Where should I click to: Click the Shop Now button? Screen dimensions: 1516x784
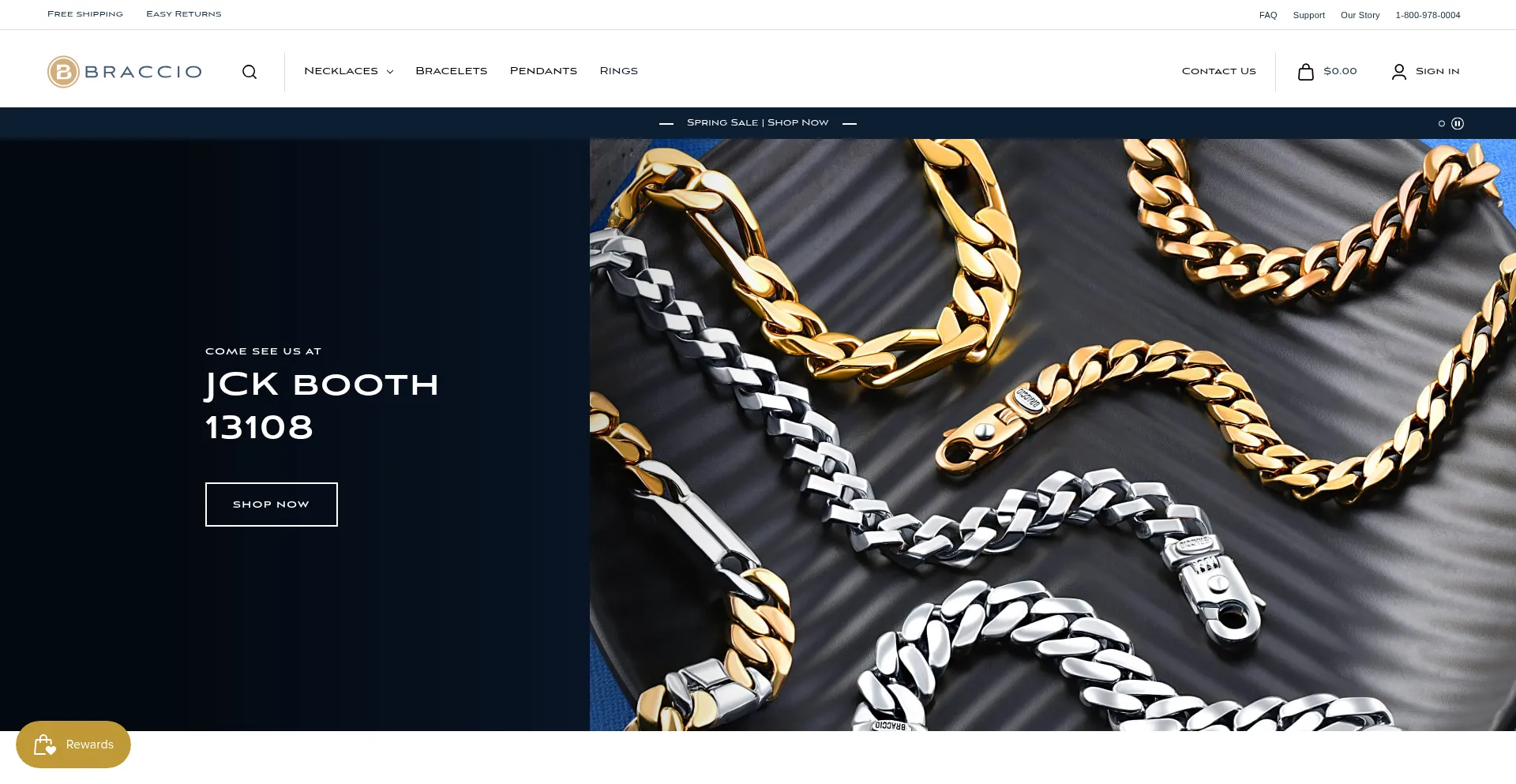pos(272,505)
